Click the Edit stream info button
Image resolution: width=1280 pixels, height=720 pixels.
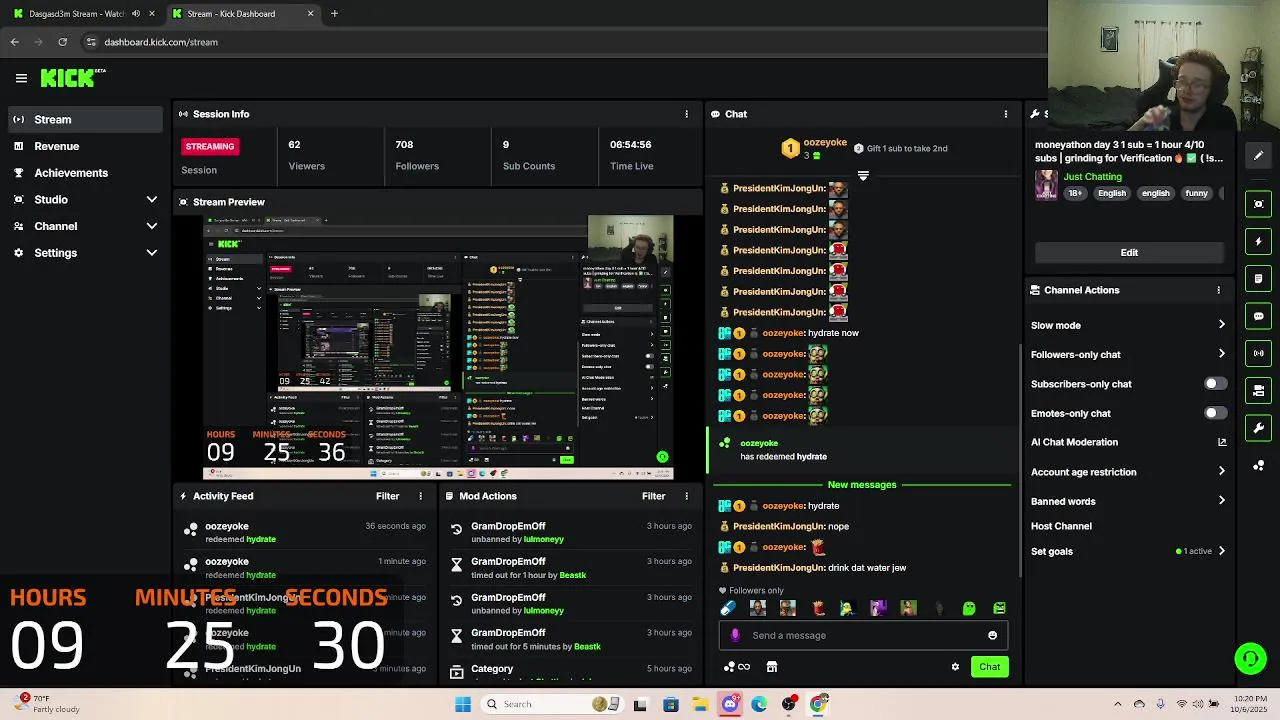click(x=1129, y=252)
